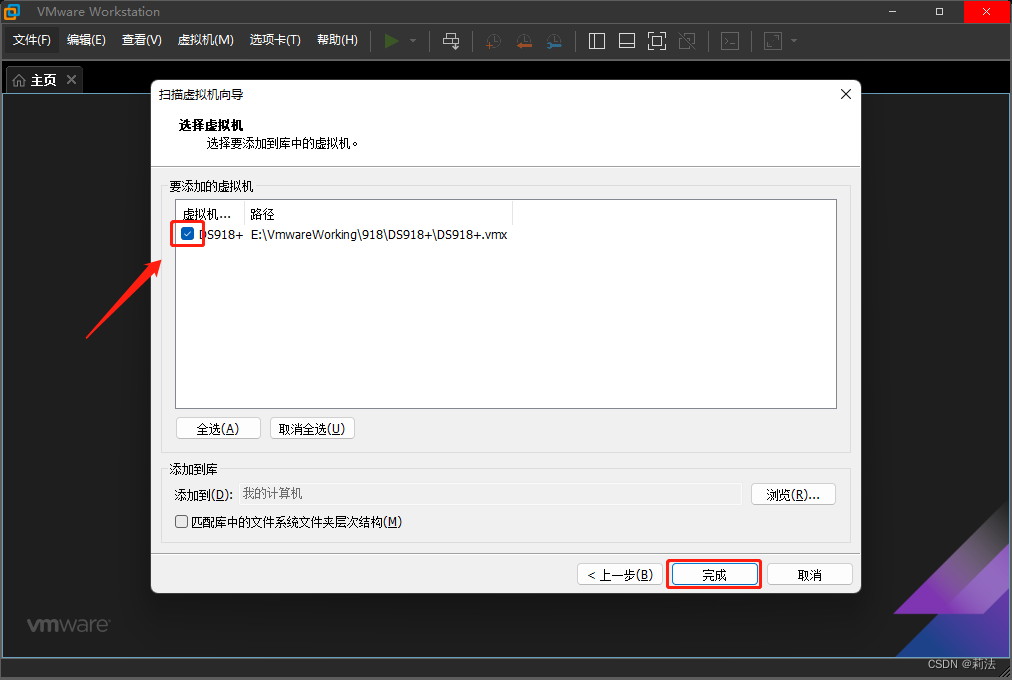This screenshot has width=1012, height=680.
Task: Enable 匹配库中的文件系统文件夹层次结构 checkbox
Action: [181, 521]
